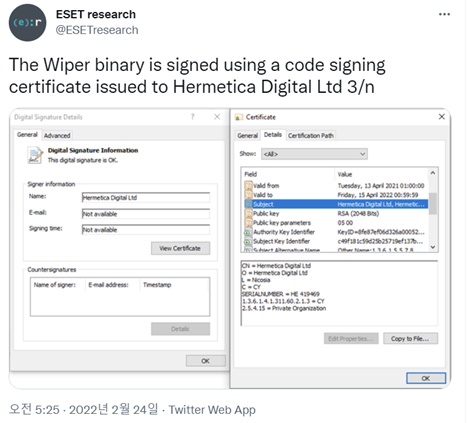Screen dimensions: 468x423
Task: Click the CN = Hermetica Digital Ltd line
Action: pos(277,266)
